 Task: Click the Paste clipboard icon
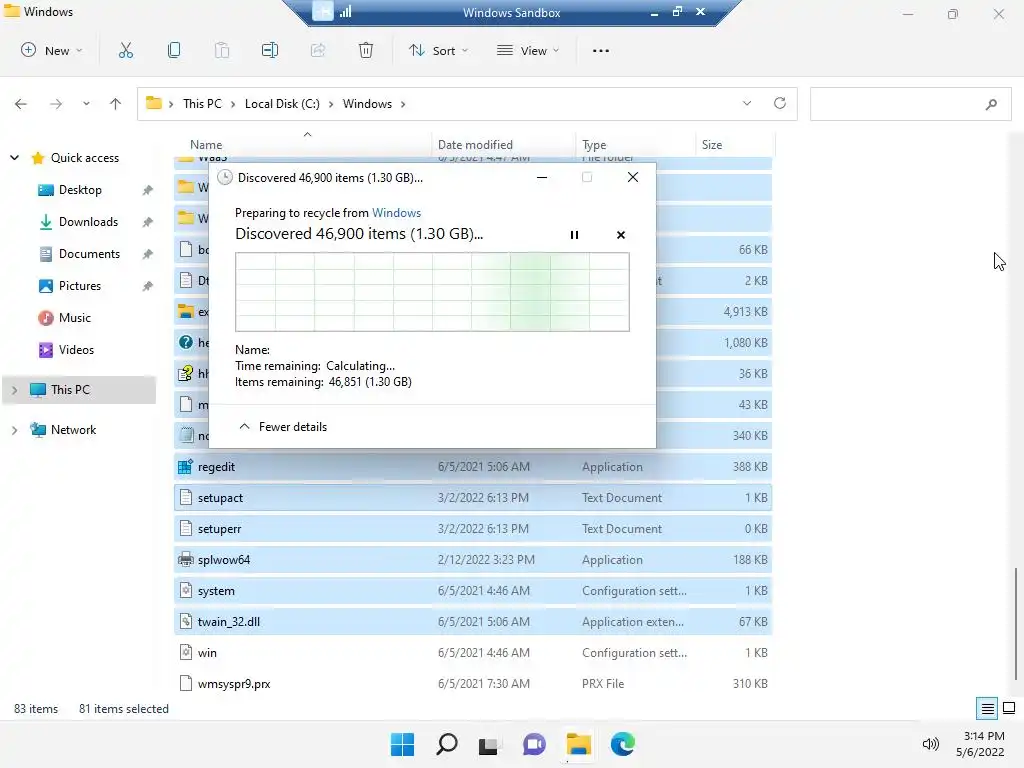click(222, 50)
